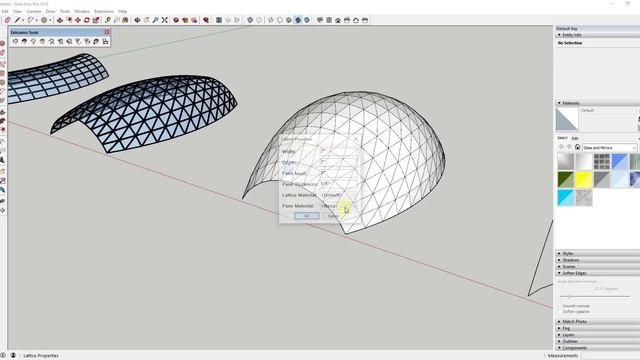Click last icon in Extrusion Tools toolbar
The image size is (640, 360).
pyautogui.click(x=105, y=41)
